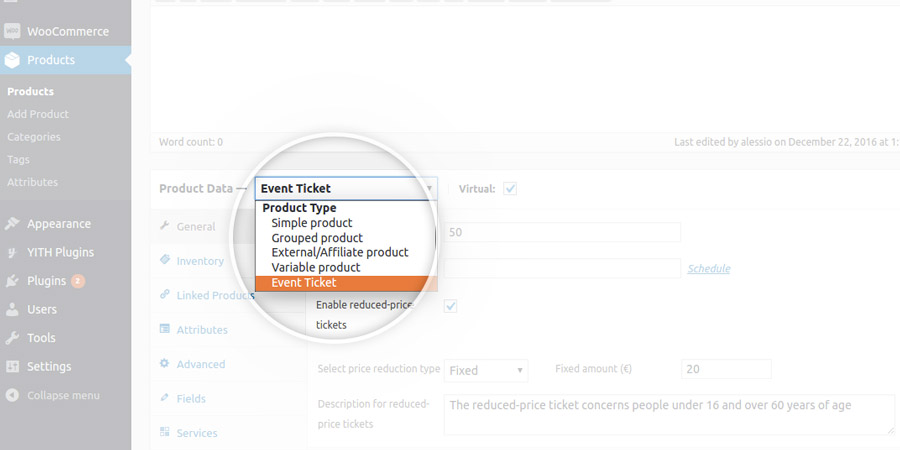The image size is (900, 450).
Task: Open the Event Ticket product type dropdown
Action: [x=347, y=188]
